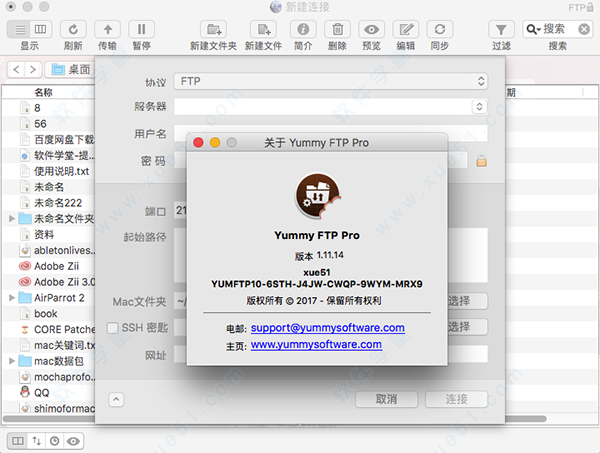
Task: Select the CORE Patcher item
Action: coord(64,329)
